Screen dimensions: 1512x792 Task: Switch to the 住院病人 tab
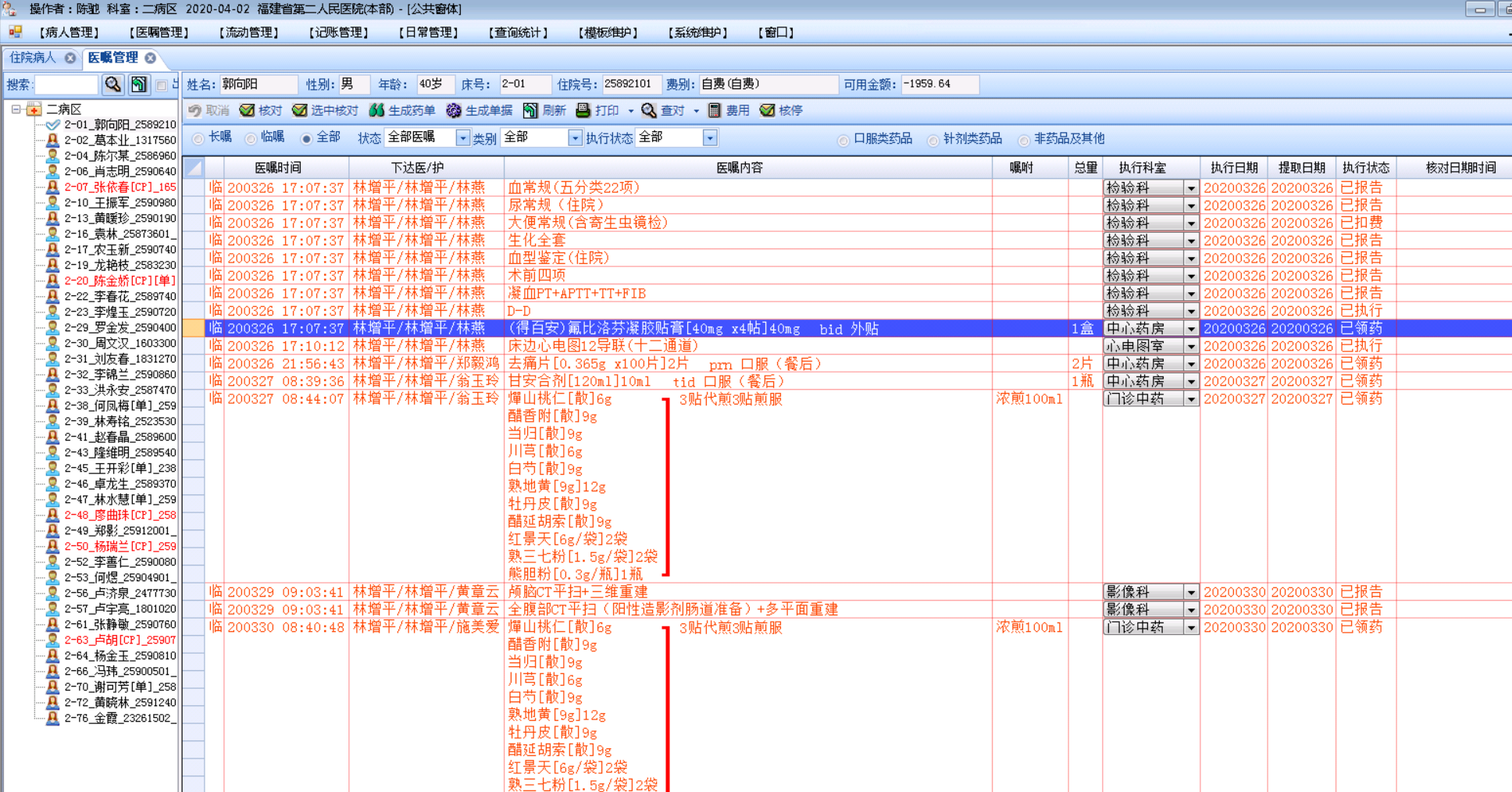33,58
